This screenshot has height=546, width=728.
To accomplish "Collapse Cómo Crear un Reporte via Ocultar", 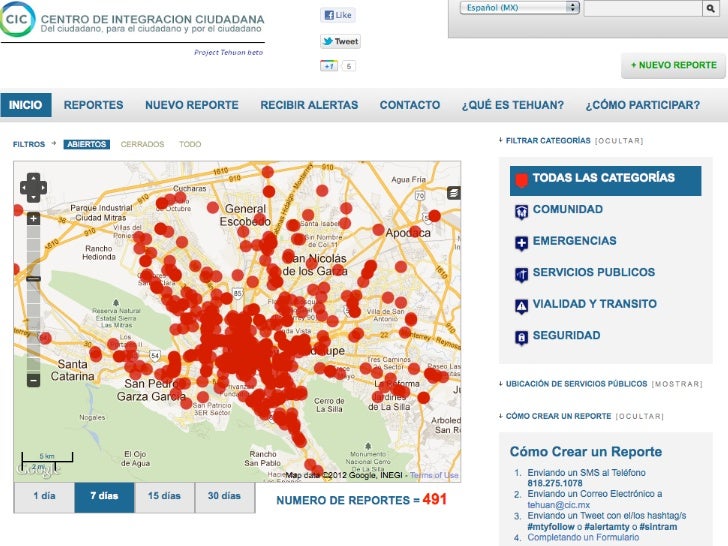I will 639,416.
